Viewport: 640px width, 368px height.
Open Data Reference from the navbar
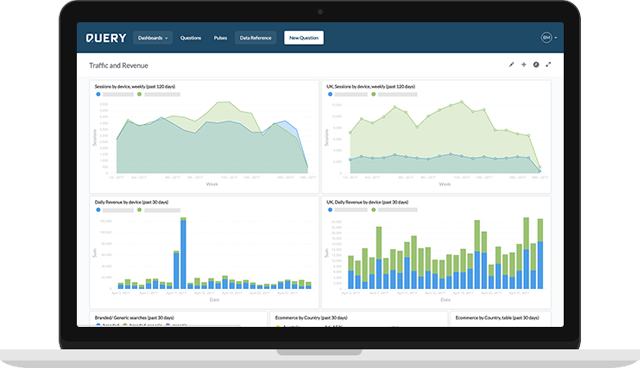(x=256, y=38)
